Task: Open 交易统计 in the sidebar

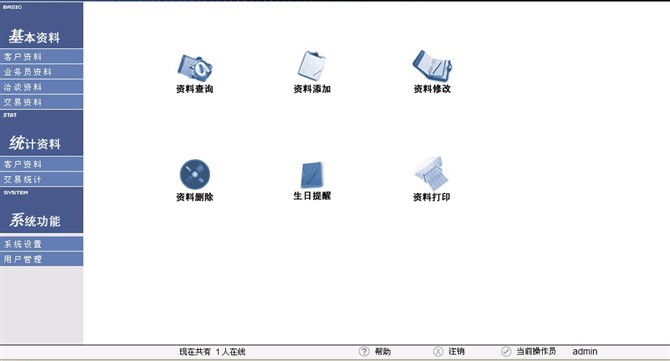Action: [x=41, y=179]
